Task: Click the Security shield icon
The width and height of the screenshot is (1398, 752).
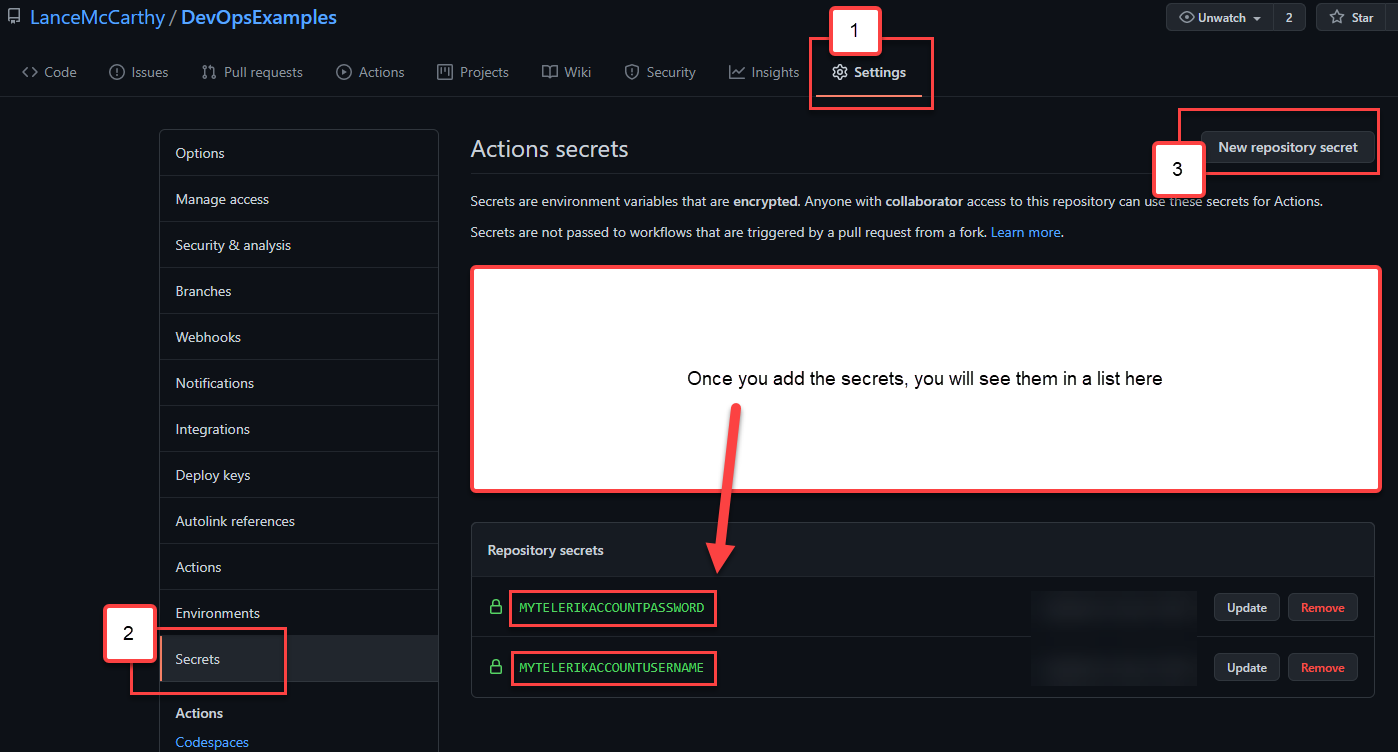Action: point(632,72)
